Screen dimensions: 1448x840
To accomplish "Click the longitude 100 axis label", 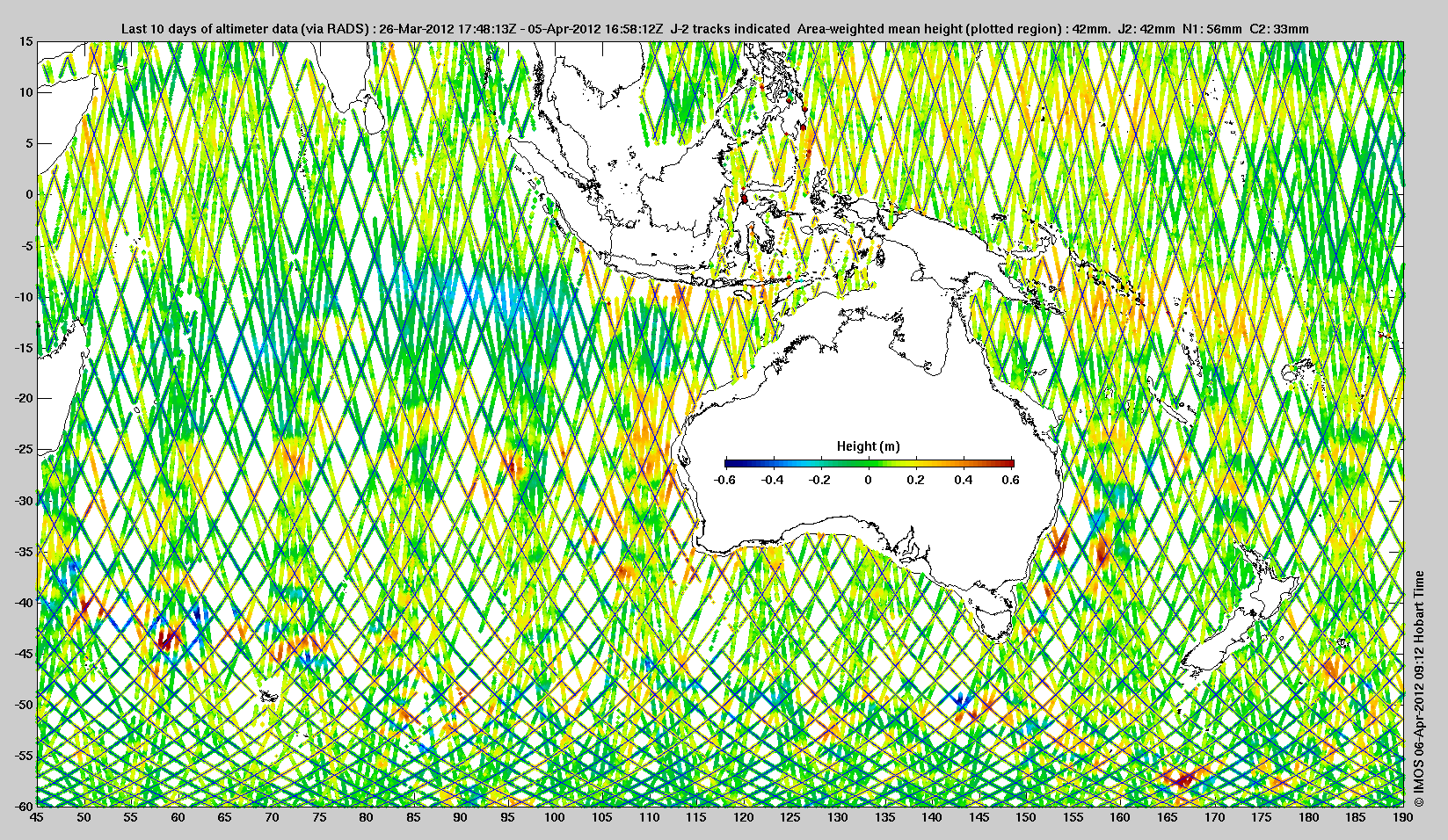I will click(x=555, y=817).
